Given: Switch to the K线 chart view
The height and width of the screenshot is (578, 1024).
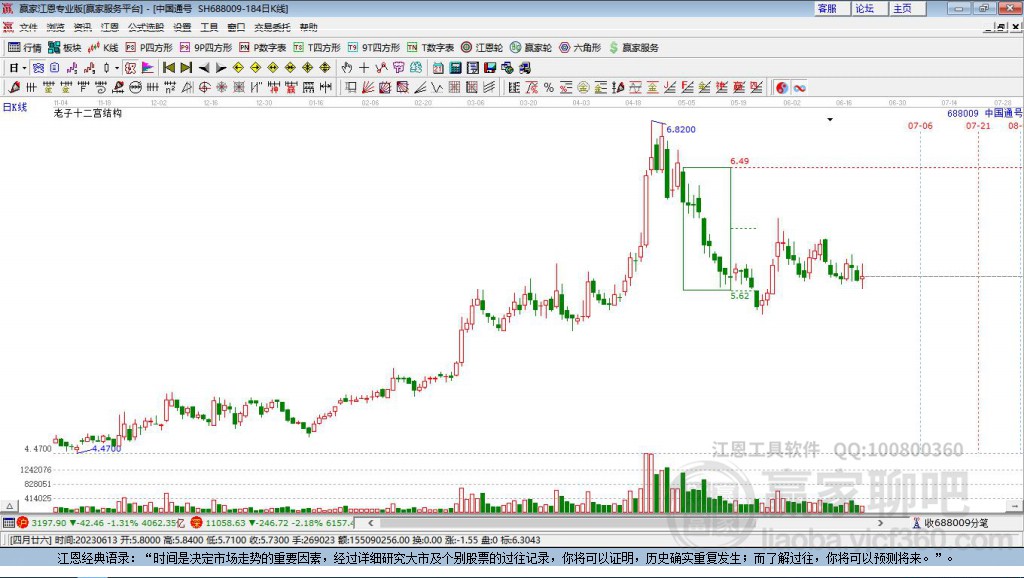Looking at the screenshot, I should 103,48.
